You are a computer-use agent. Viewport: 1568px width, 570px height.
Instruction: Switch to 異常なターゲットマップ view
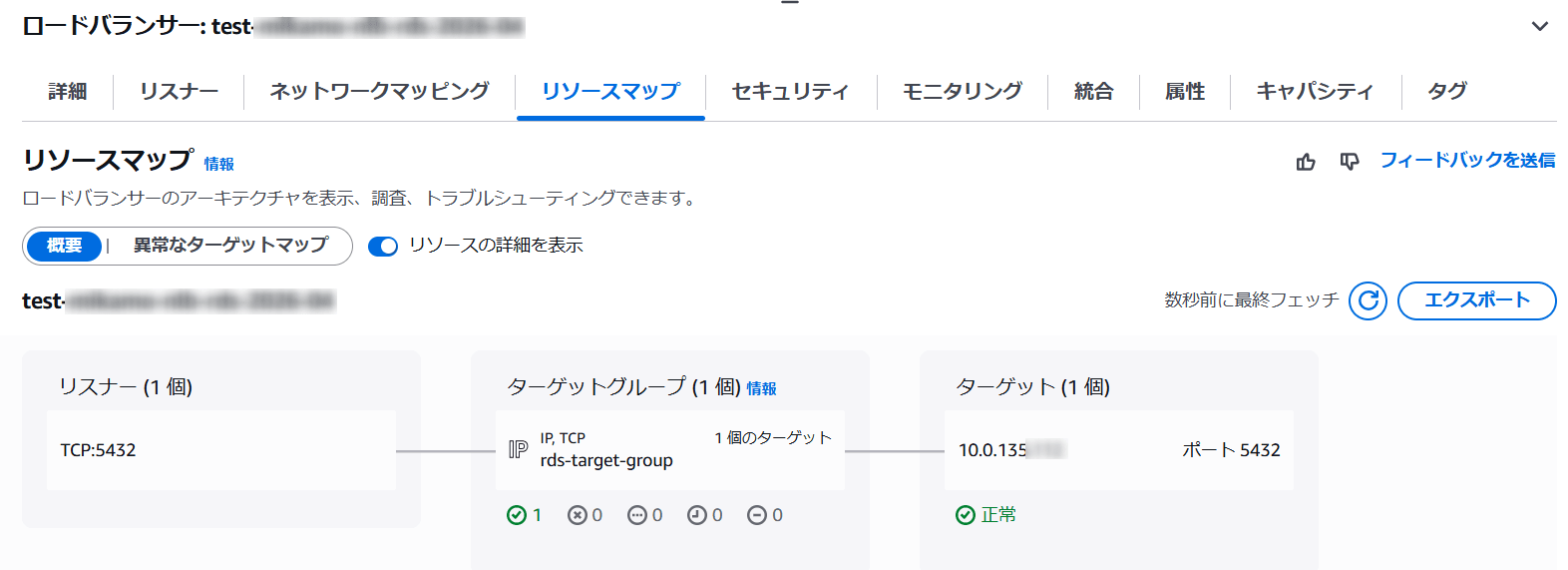point(230,246)
